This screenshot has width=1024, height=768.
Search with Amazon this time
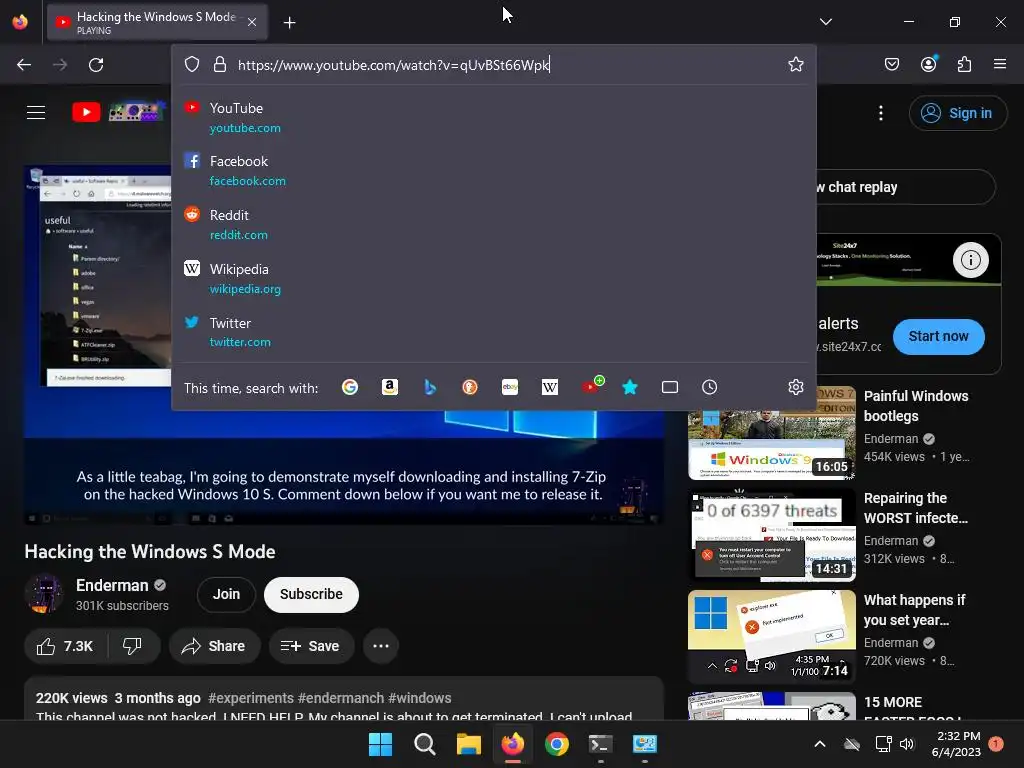click(390, 387)
